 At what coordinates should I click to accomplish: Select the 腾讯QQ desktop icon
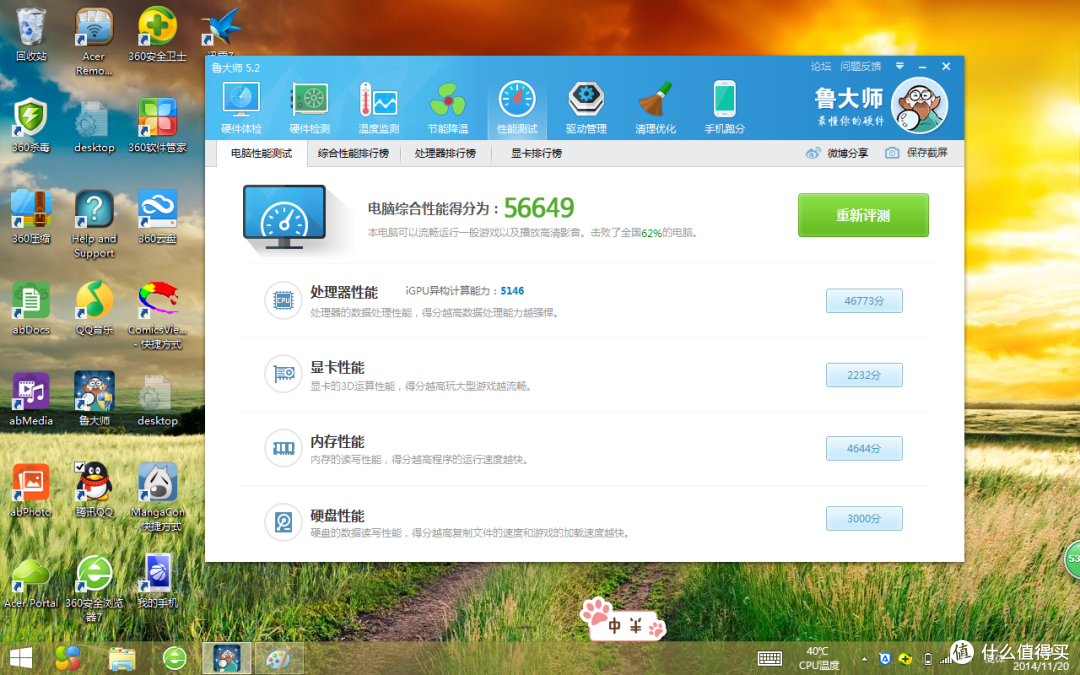[94, 490]
